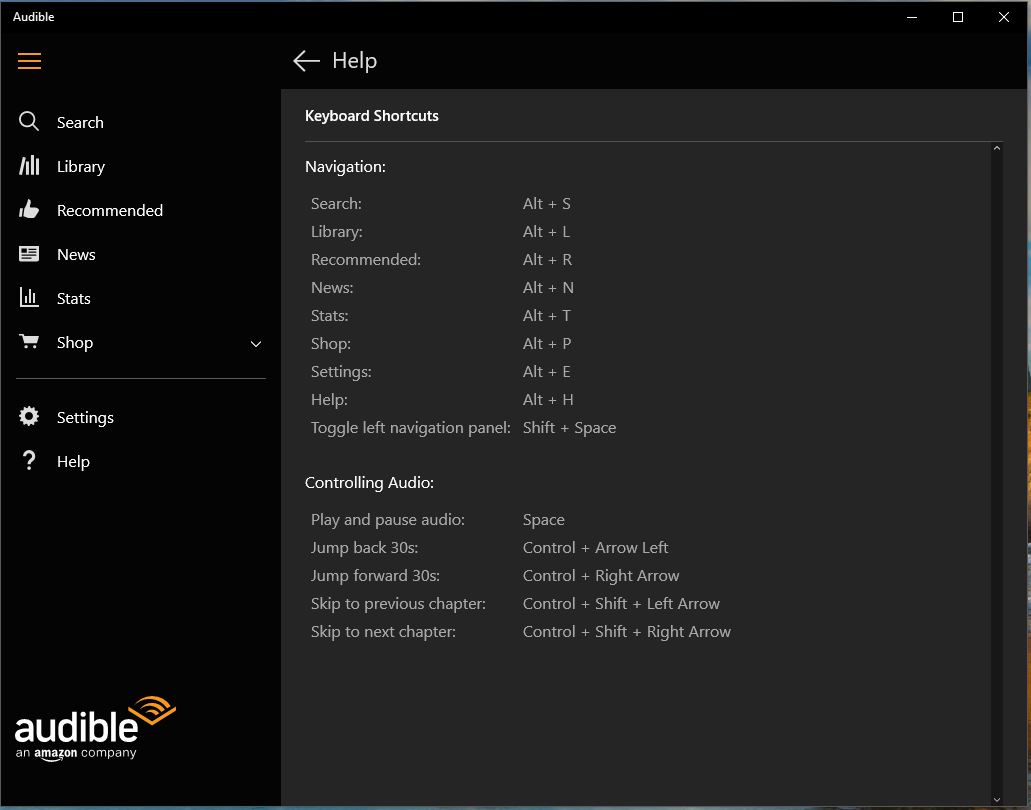
Task: Click the 'Alt + H' shortcut text
Action: [548, 399]
